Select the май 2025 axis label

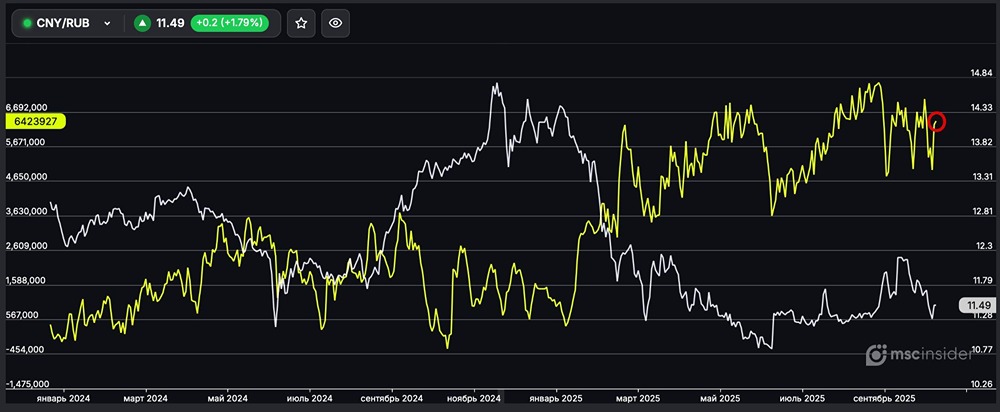pyautogui.click(x=720, y=398)
